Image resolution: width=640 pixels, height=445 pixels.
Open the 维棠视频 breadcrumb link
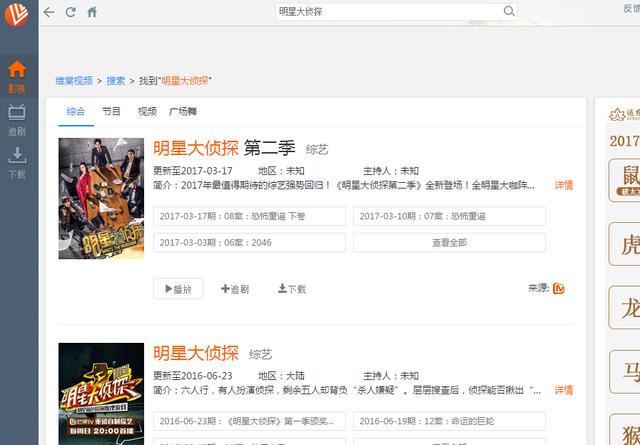coord(74,81)
